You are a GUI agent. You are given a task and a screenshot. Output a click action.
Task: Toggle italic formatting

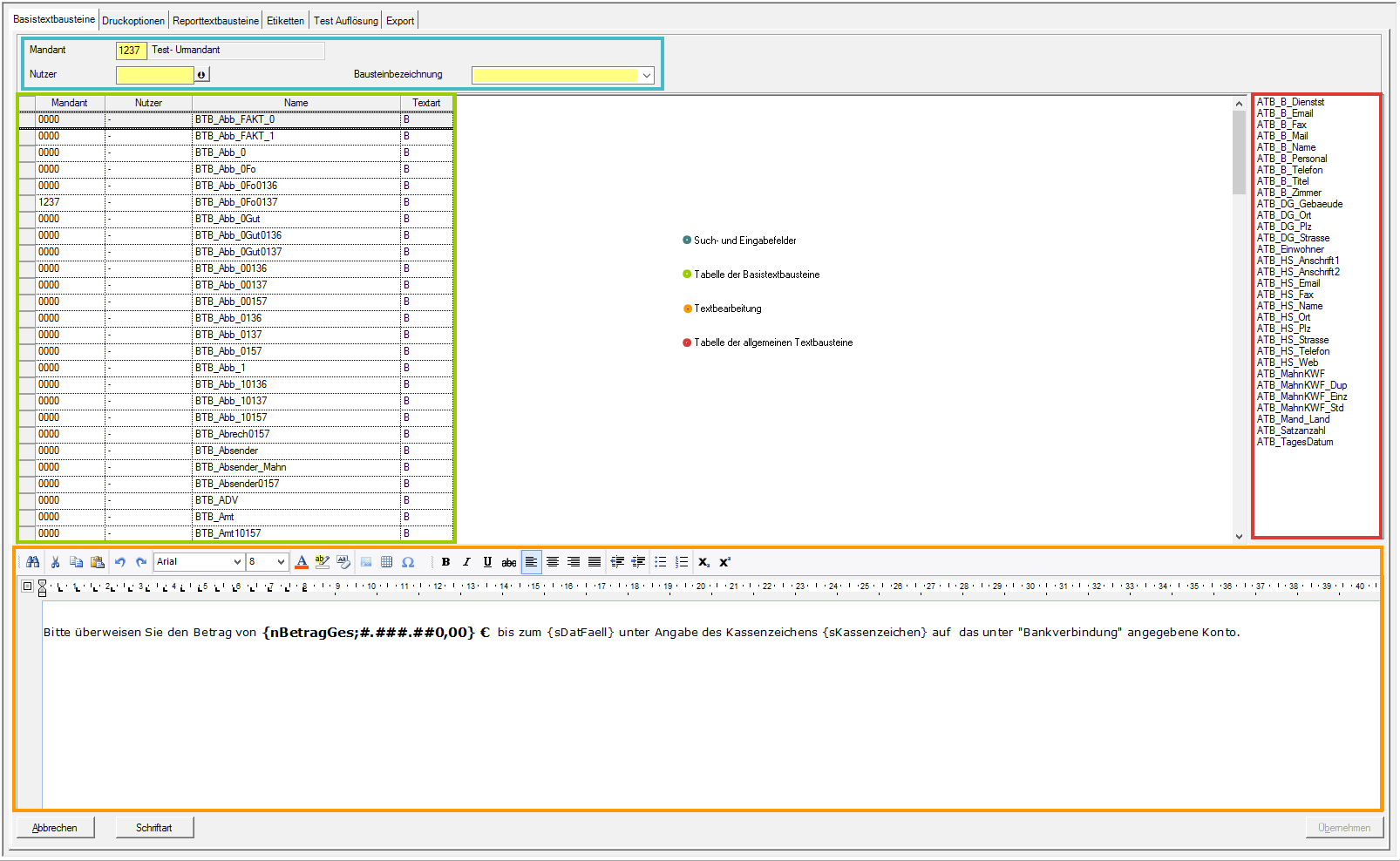point(466,562)
